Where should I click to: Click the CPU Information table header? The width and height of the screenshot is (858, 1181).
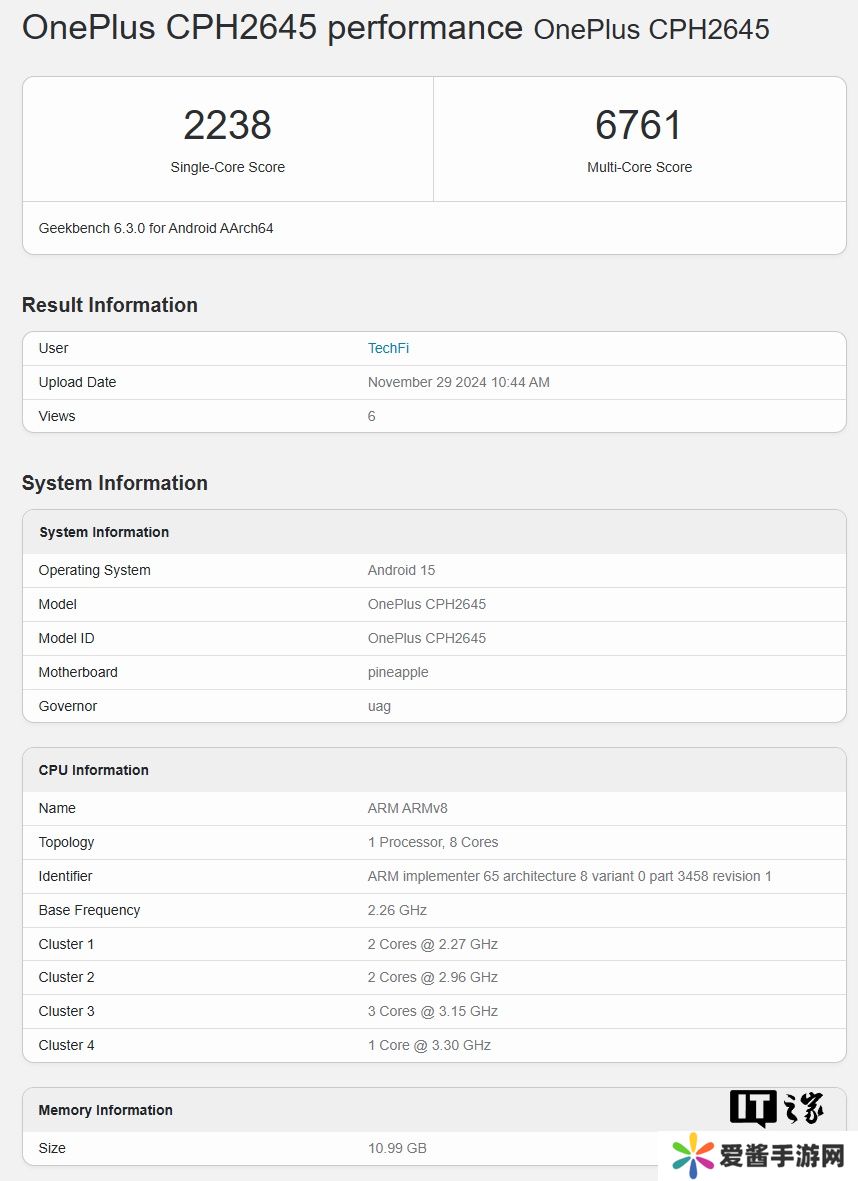[93, 770]
